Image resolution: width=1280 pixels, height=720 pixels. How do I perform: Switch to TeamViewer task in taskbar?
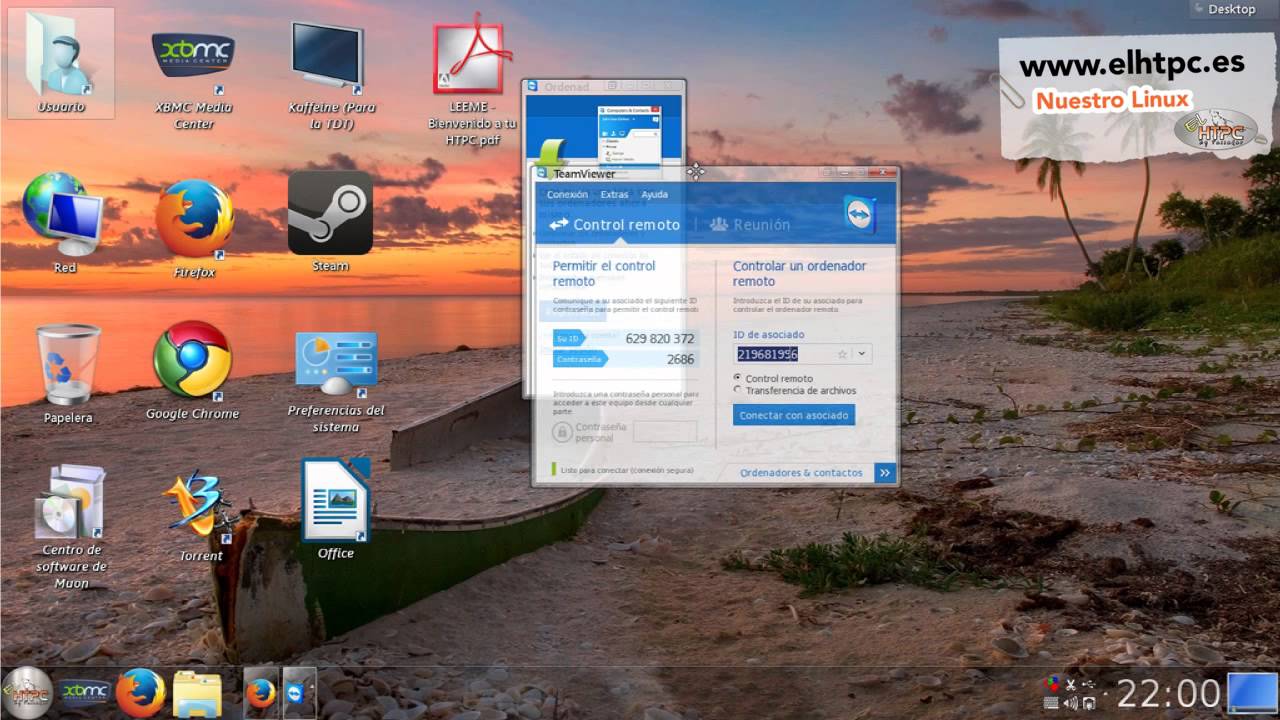click(x=299, y=692)
